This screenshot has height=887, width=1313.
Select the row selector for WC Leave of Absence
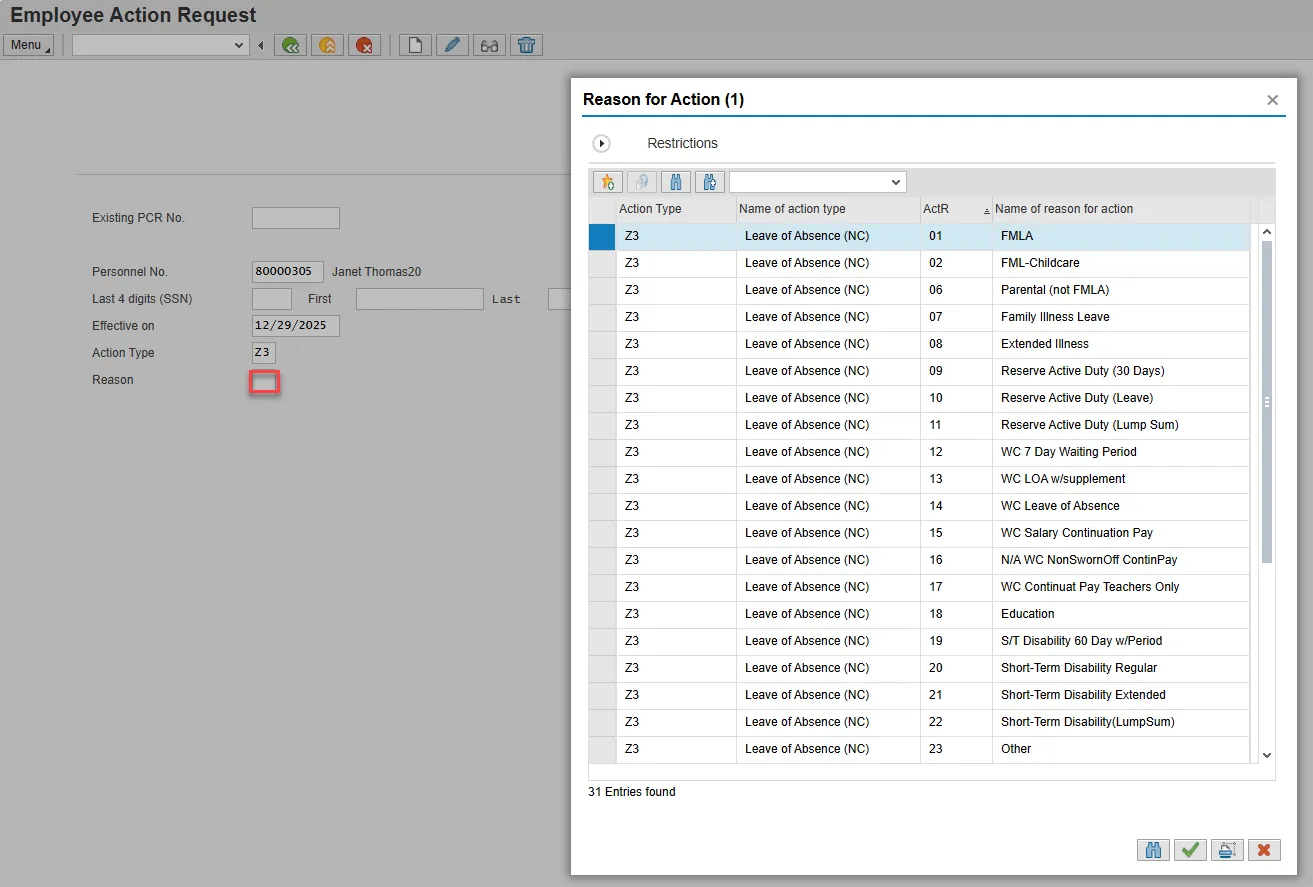point(602,507)
